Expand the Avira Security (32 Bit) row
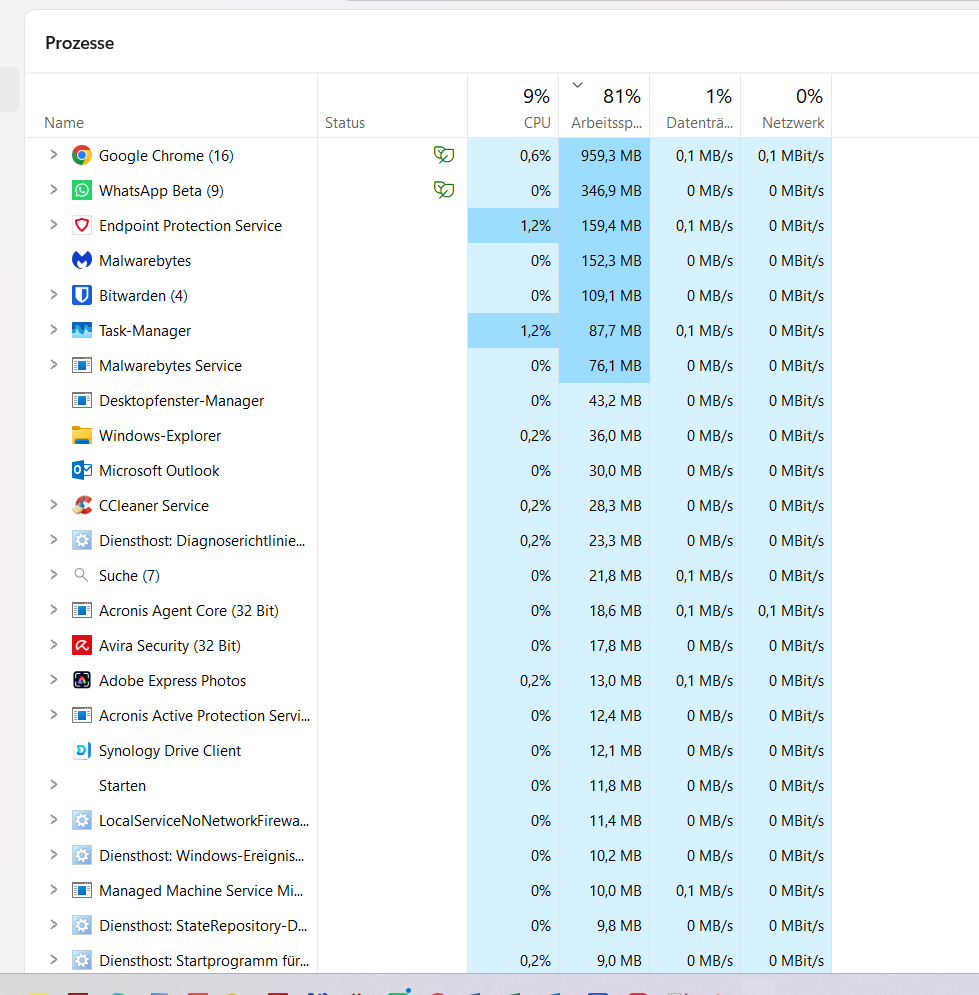The image size is (979, 995). click(x=54, y=644)
